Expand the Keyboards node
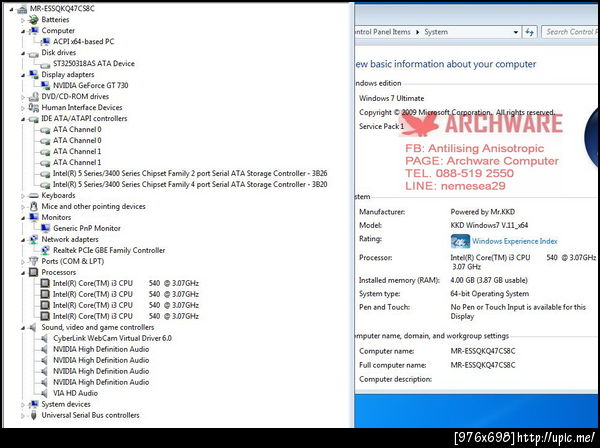Viewport: 600px width, 448px height. pyautogui.click(x=23, y=196)
